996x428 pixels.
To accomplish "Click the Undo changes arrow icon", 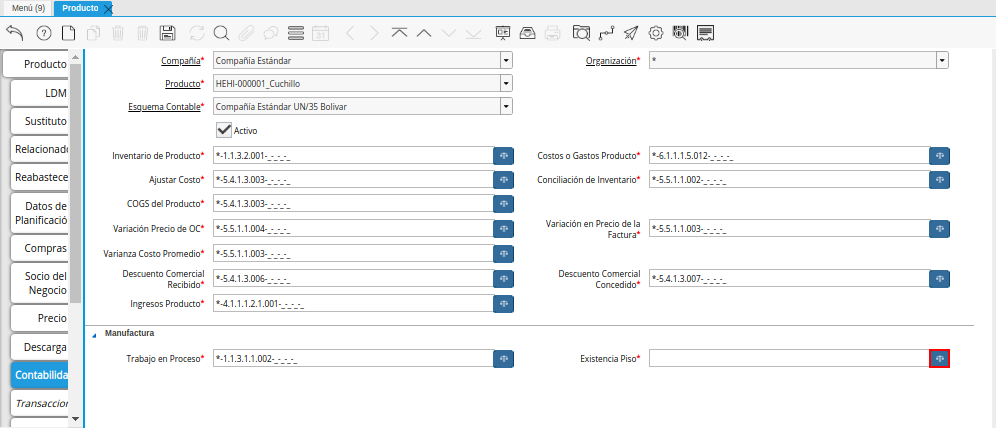I will (x=15, y=32).
